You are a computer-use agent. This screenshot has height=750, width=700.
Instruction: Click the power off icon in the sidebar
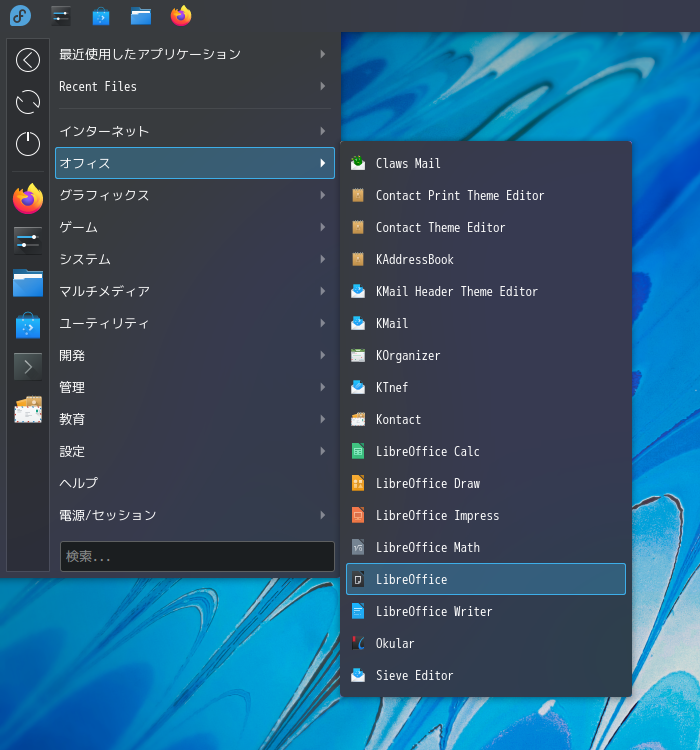click(28, 143)
